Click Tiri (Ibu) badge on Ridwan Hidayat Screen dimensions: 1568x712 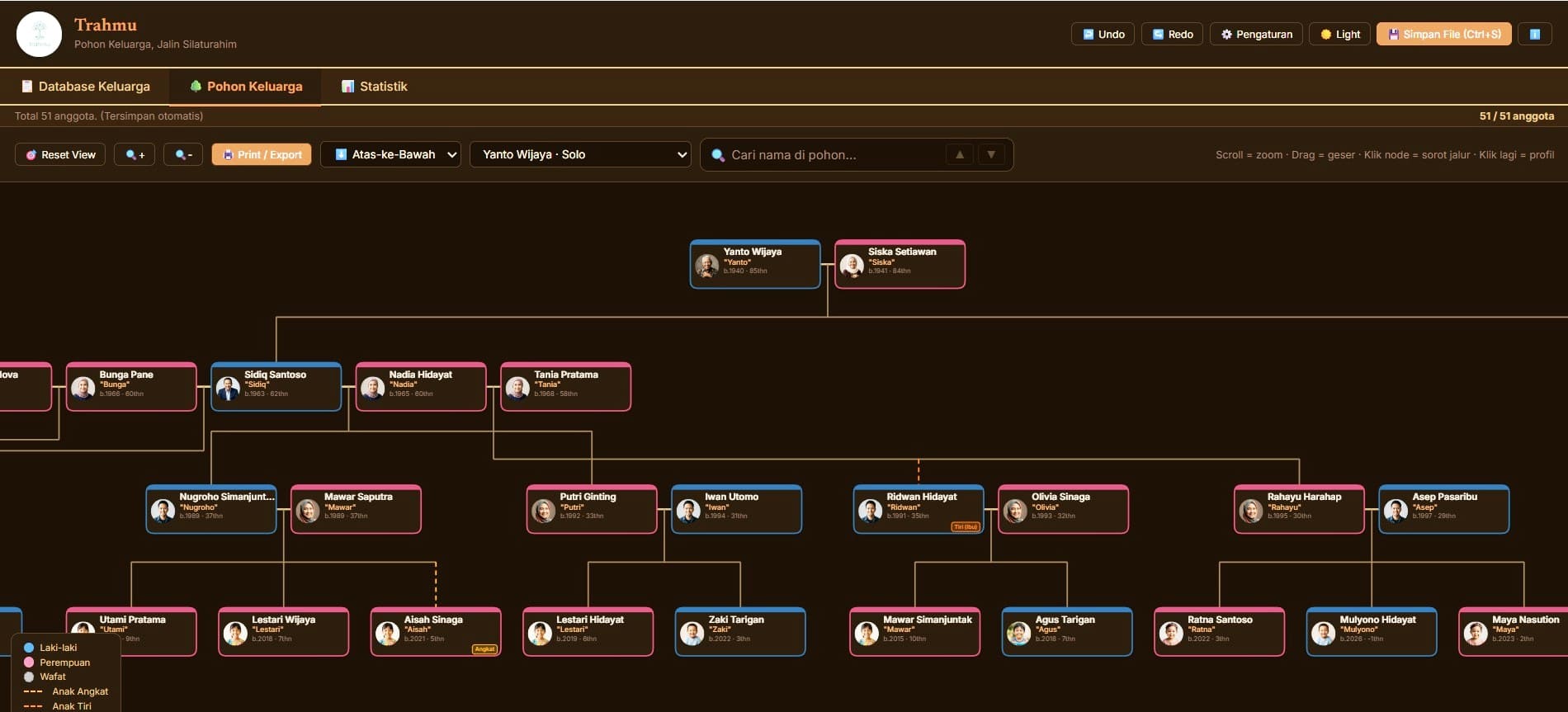(966, 526)
